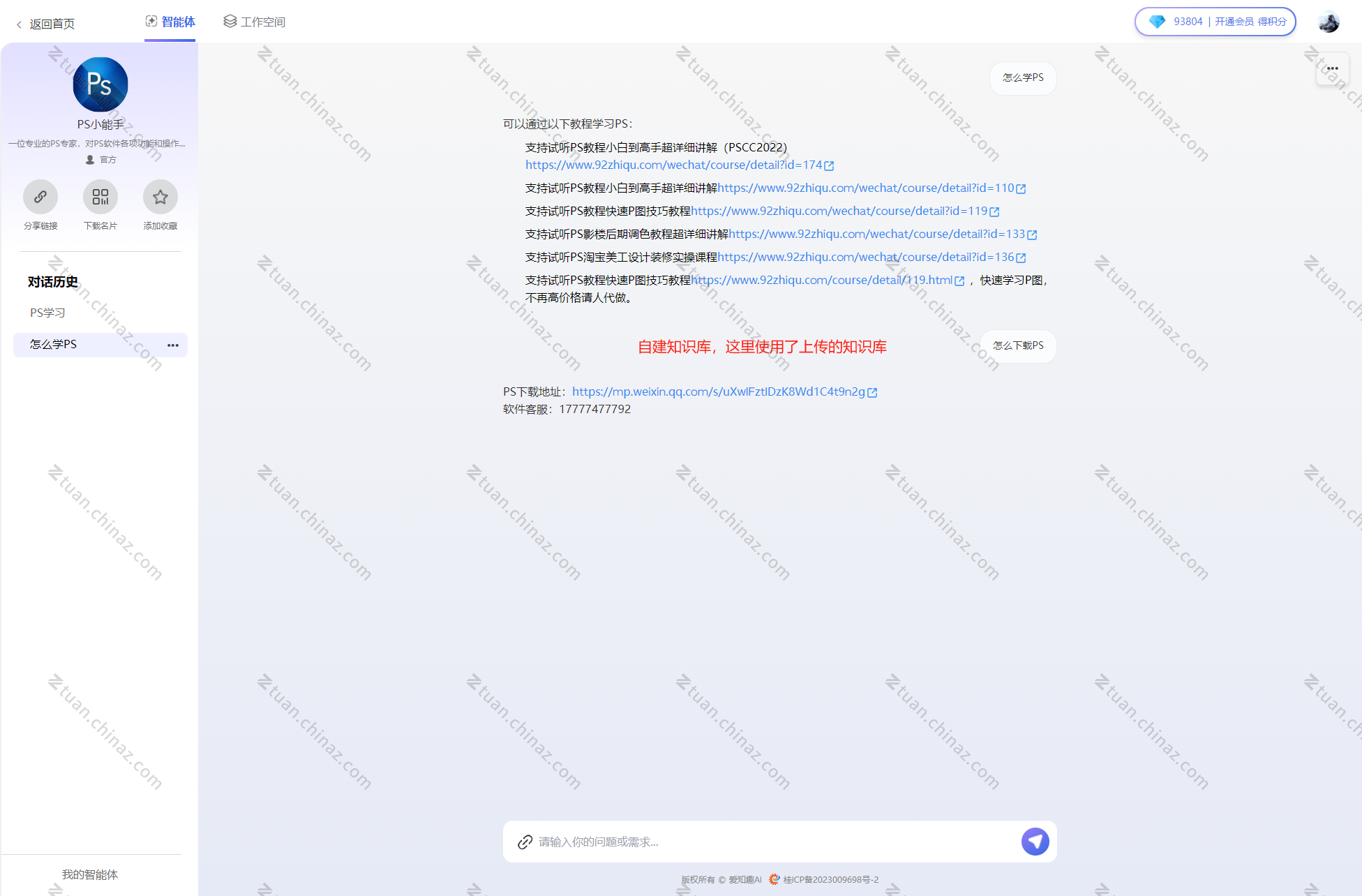Click the 桂ICP备2023009698号-2 footer link

tap(830, 879)
